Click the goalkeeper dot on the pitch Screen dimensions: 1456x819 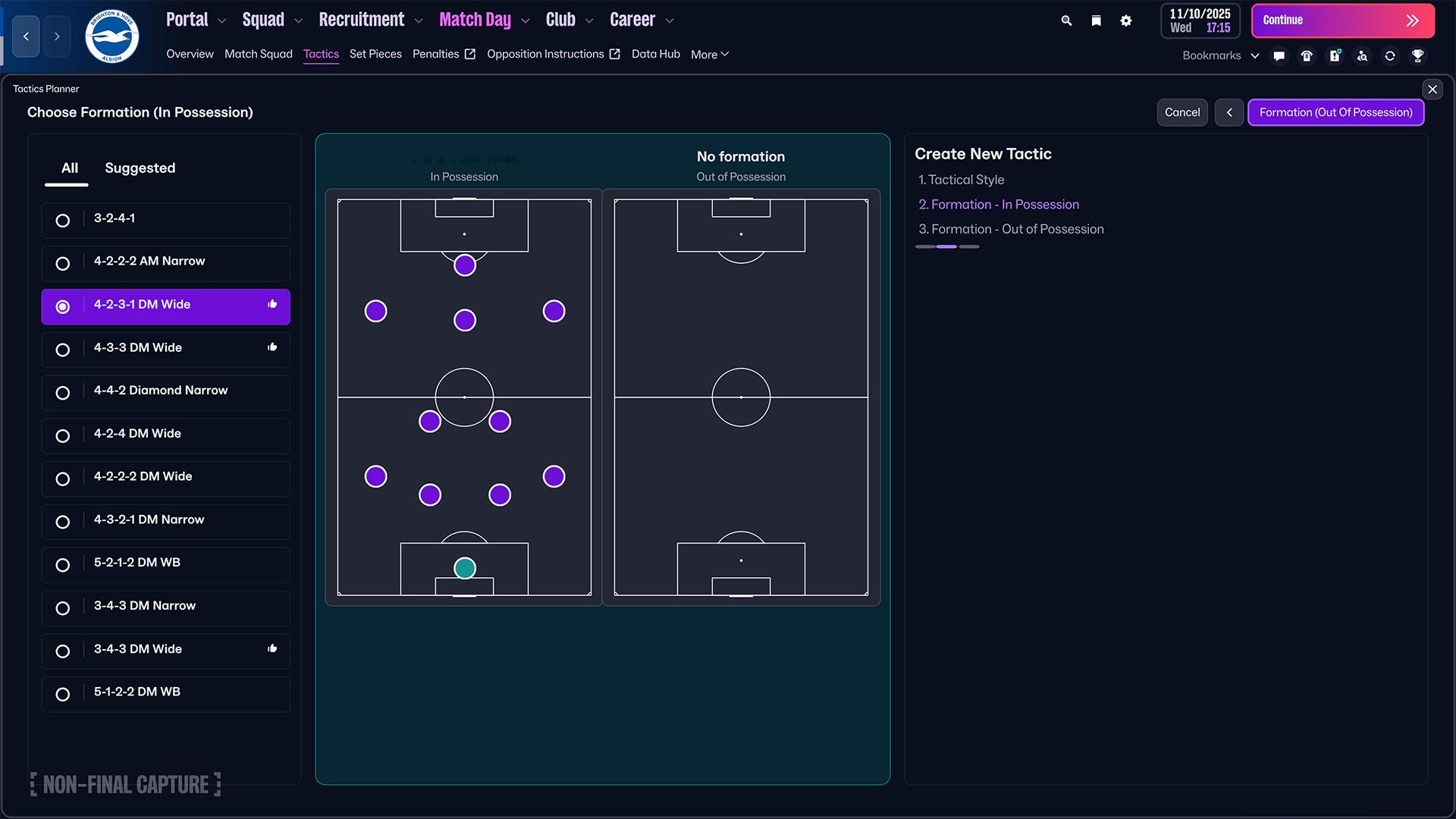pyautogui.click(x=464, y=568)
